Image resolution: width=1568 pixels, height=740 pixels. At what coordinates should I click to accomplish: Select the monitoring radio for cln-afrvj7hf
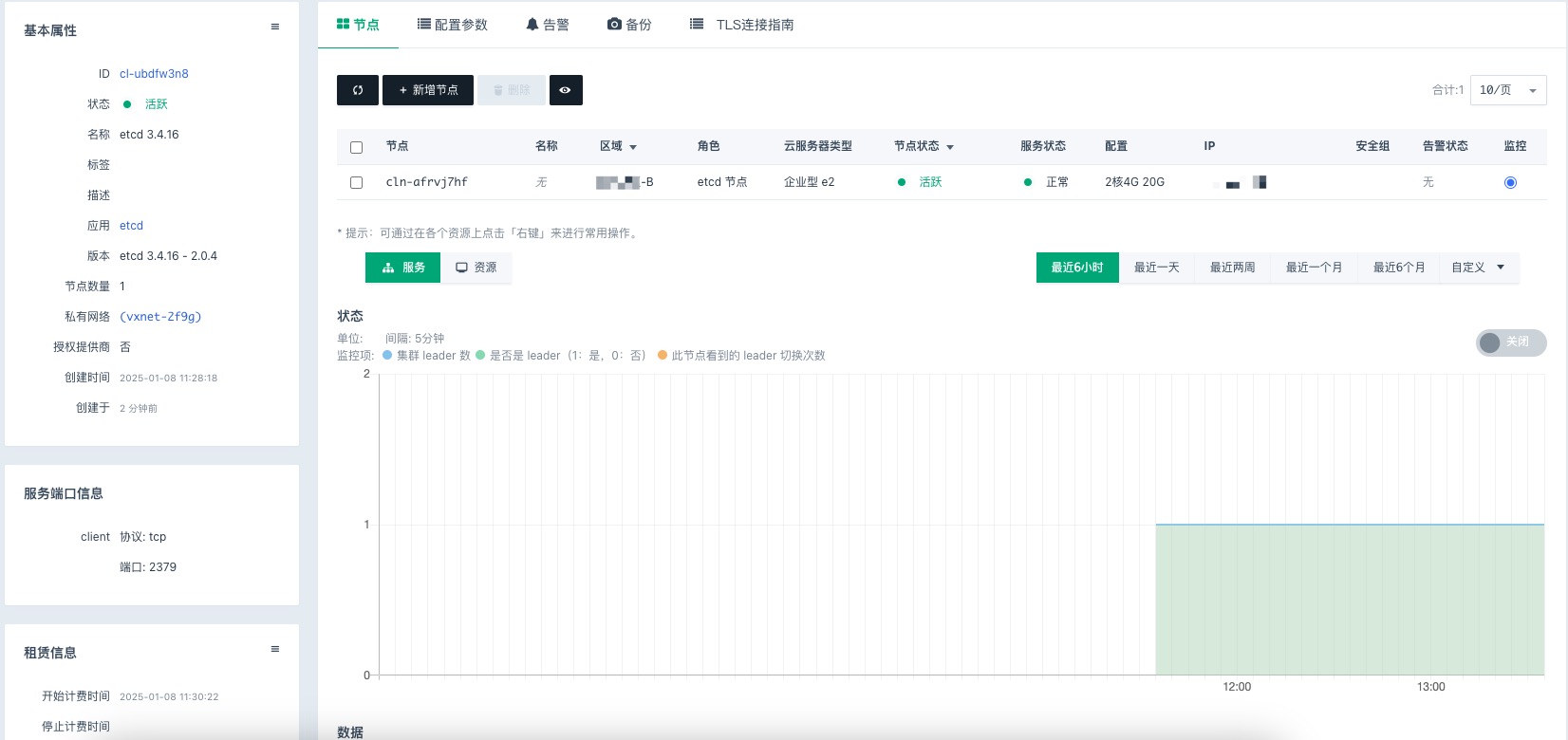click(x=1511, y=182)
